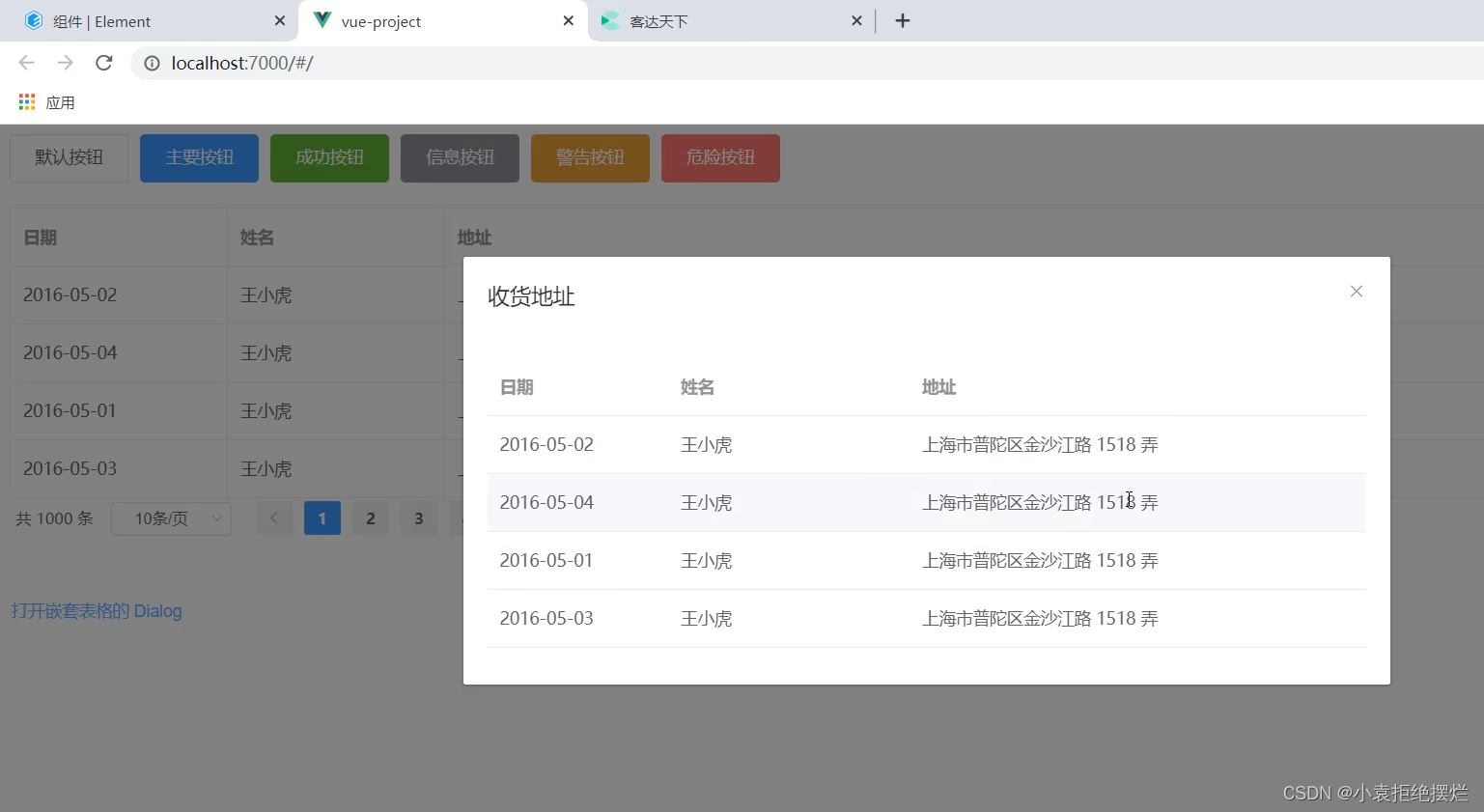Close the 客达天下 tab
Viewport: 1484px width, 812px height.
[856, 20]
